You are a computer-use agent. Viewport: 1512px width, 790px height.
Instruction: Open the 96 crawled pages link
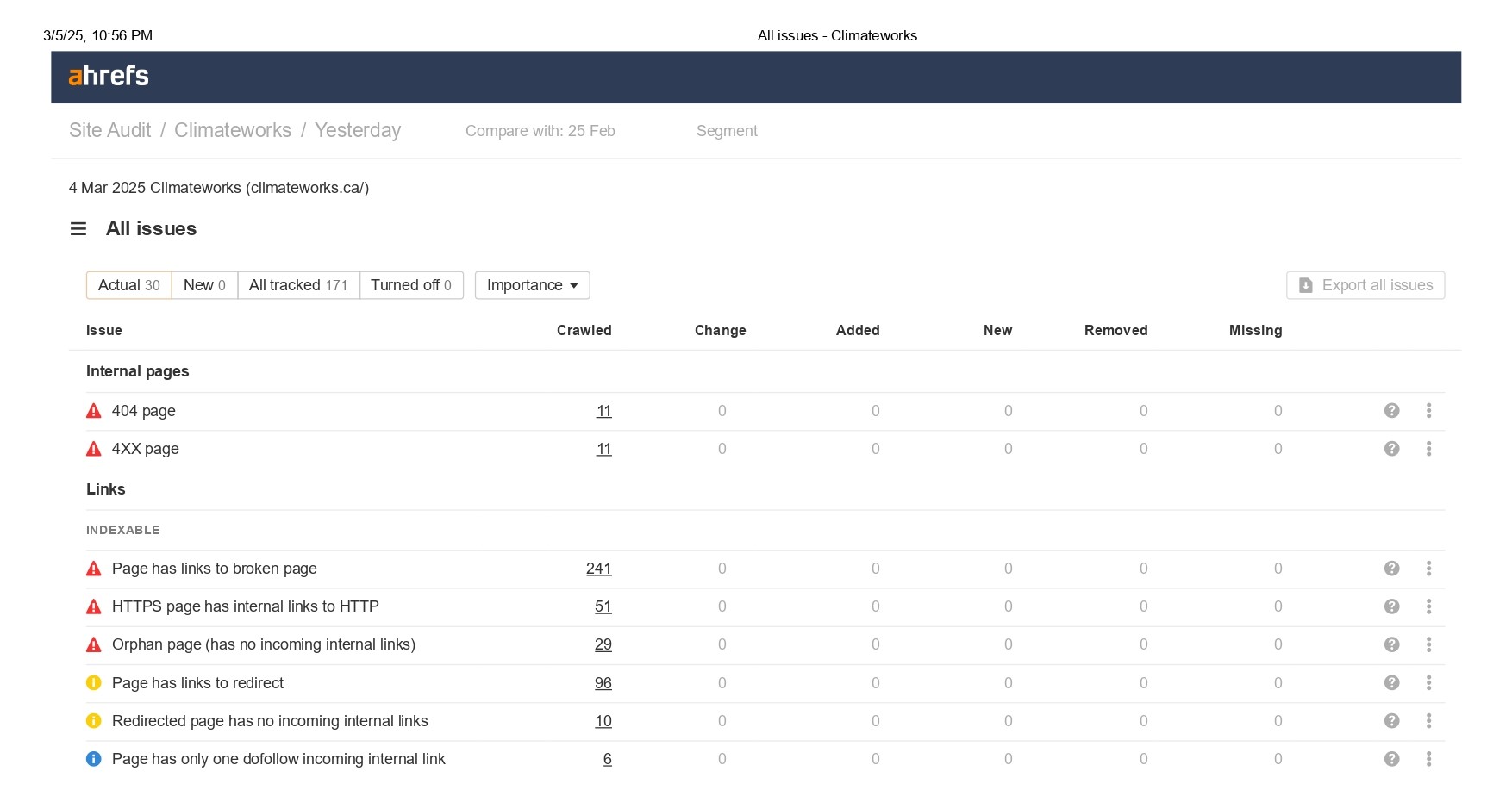pyautogui.click(x=603, y=683)
